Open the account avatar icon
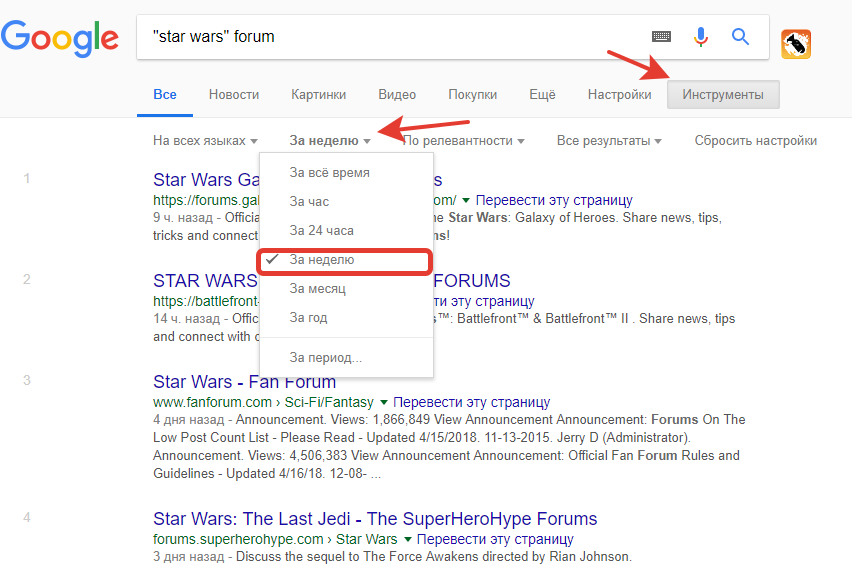This screenshot has height=580, width=852. tap(796, 44)
